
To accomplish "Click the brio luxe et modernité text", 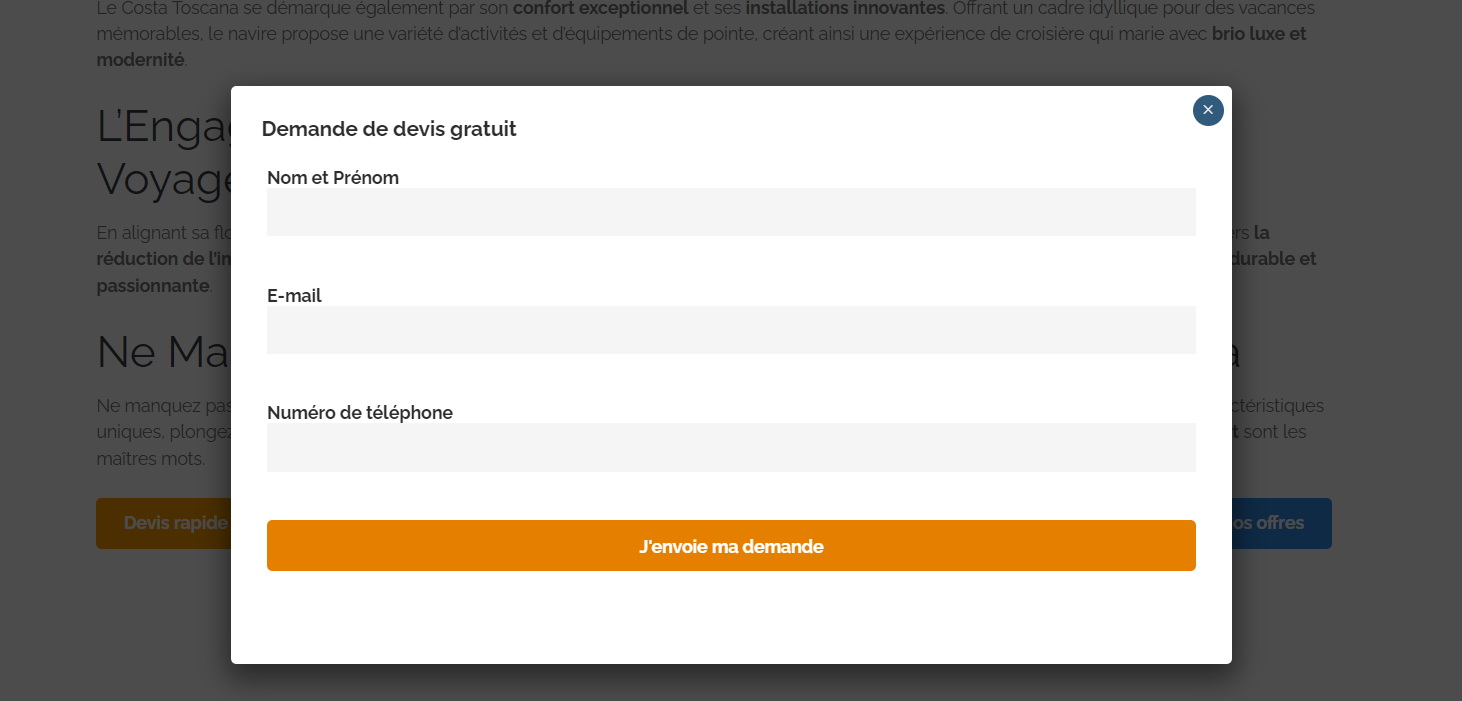I will 1259,34.
